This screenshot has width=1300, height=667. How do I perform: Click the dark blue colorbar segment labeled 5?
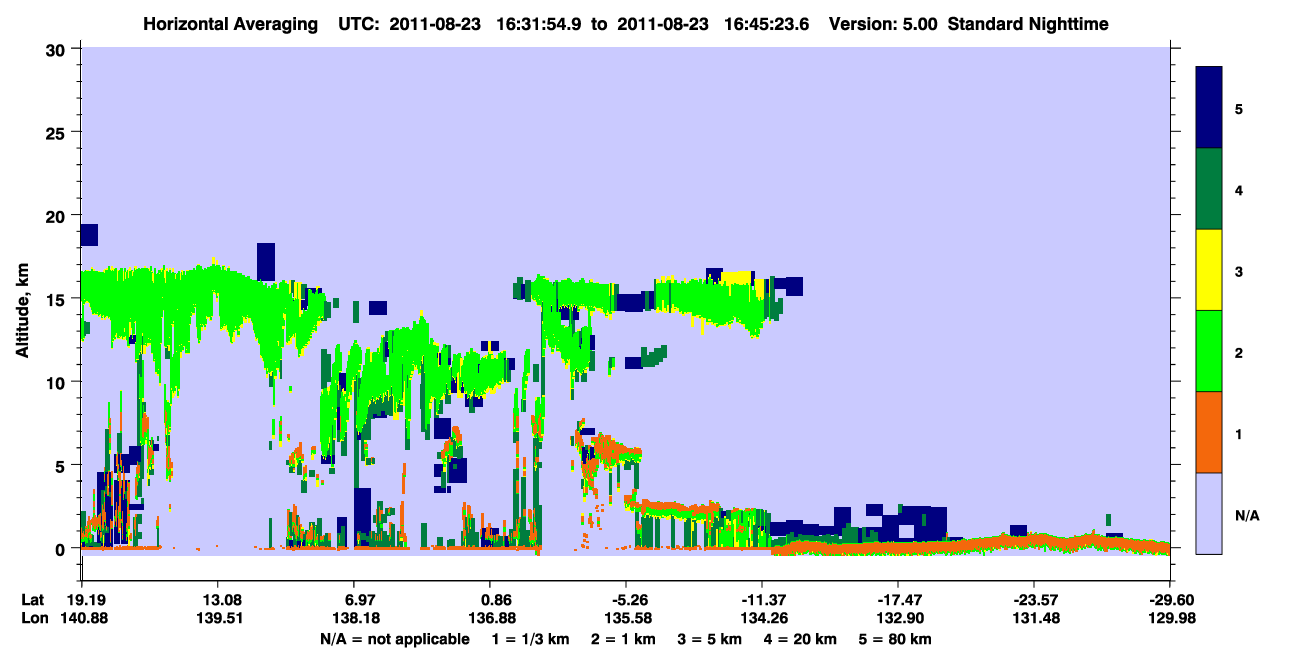coord(1210,108)
